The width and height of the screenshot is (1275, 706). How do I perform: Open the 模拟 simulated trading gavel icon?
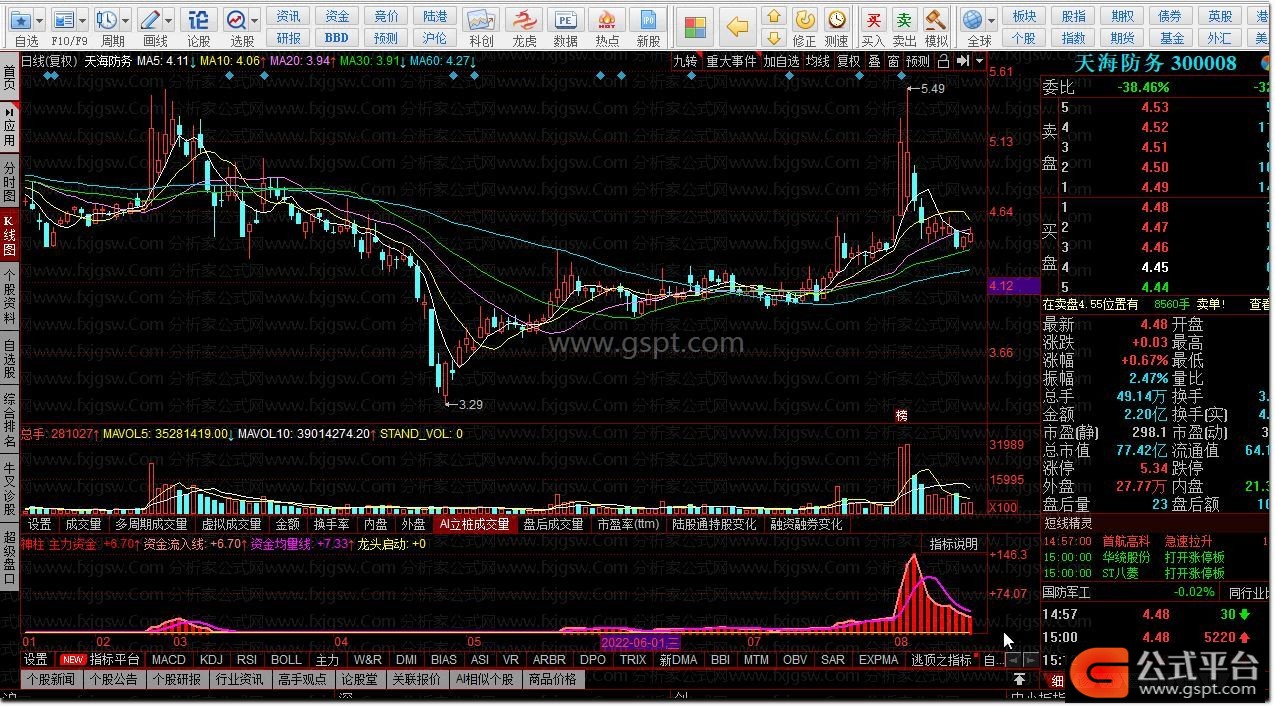pyautogui.click(x=936, y=20)
